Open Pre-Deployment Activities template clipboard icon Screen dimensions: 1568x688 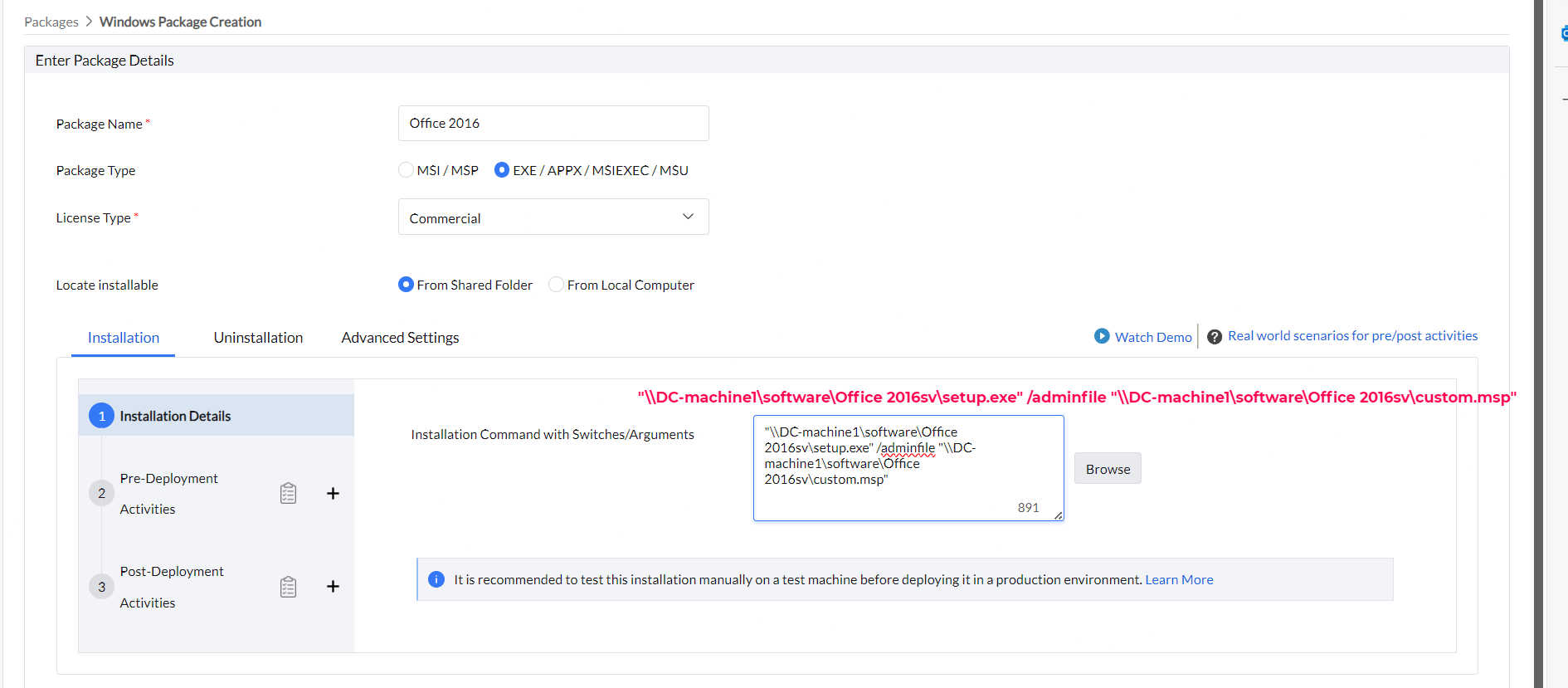point(288,493)
